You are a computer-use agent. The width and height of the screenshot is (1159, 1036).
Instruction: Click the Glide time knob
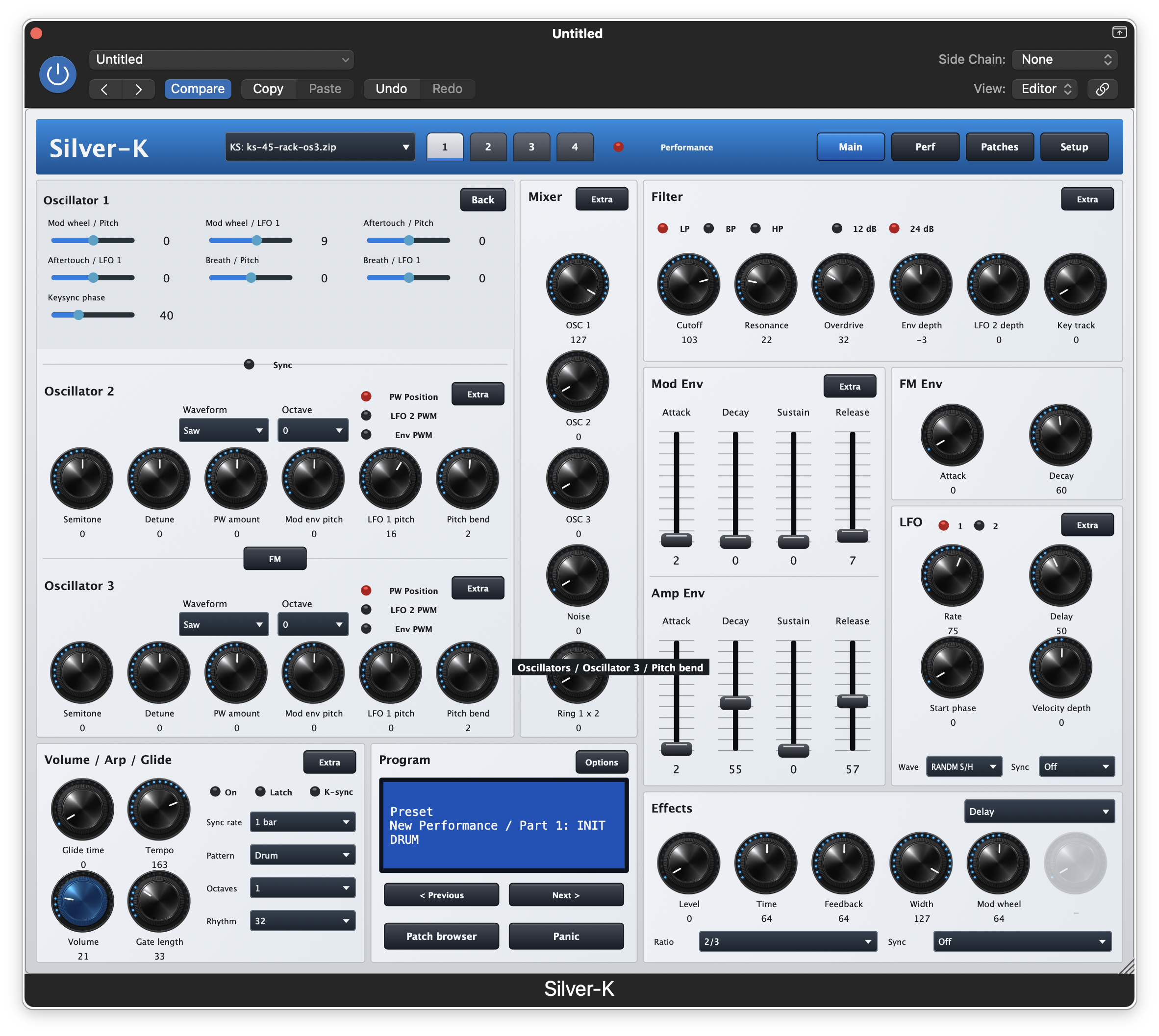coord(82,809)
